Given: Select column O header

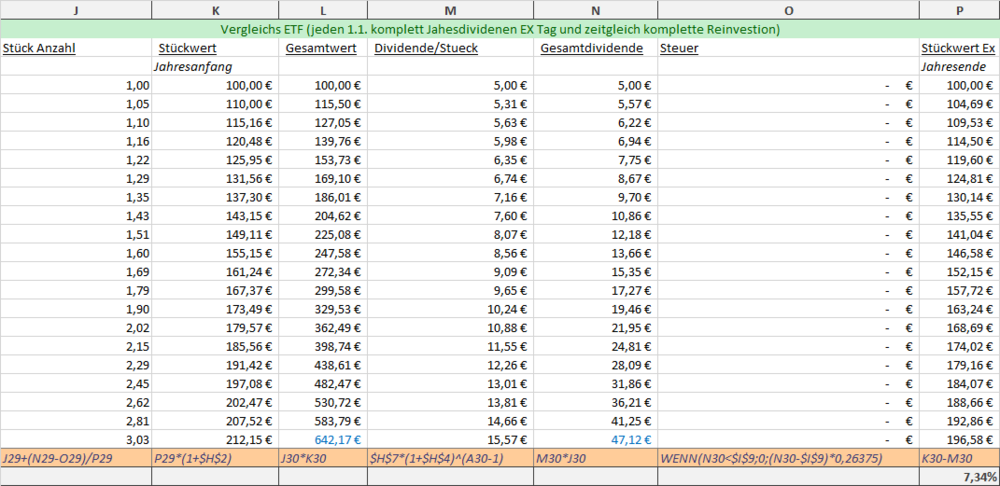Looking at the screenshot, I should coord(788,10).
